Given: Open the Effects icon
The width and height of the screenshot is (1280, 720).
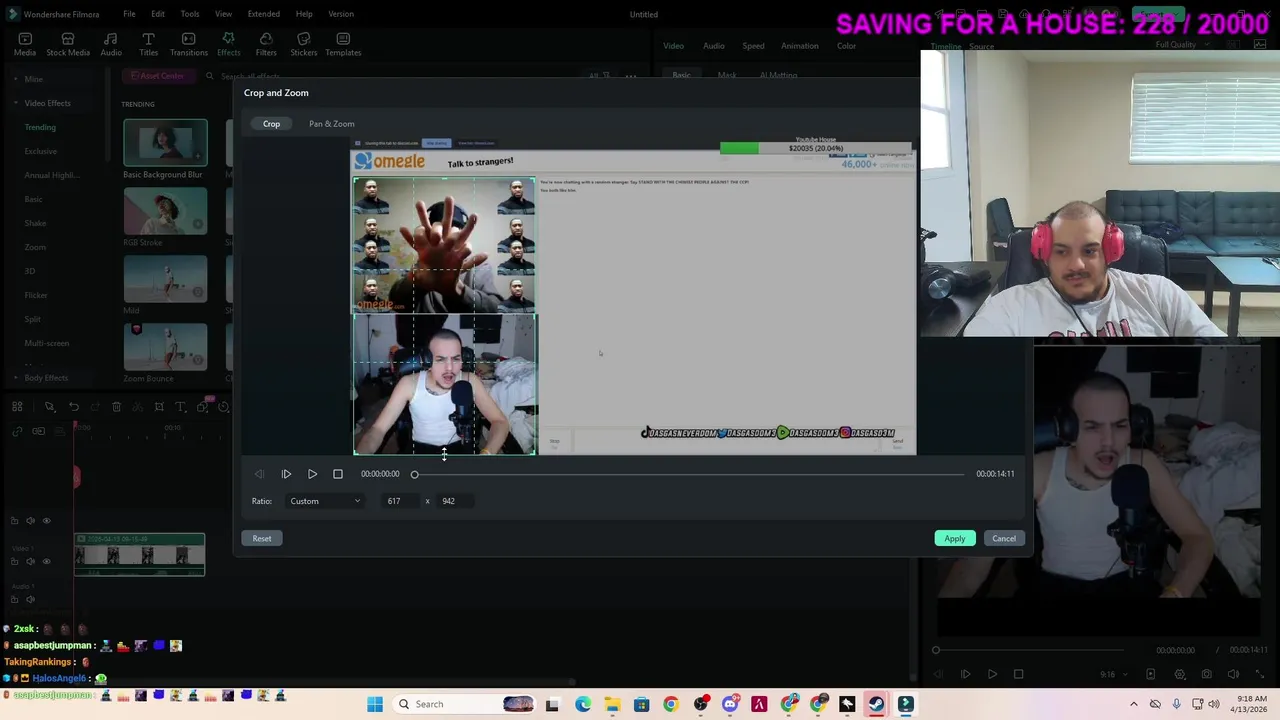Looking at the screenshot, I should pyautogui.click(x=228, y=45).
